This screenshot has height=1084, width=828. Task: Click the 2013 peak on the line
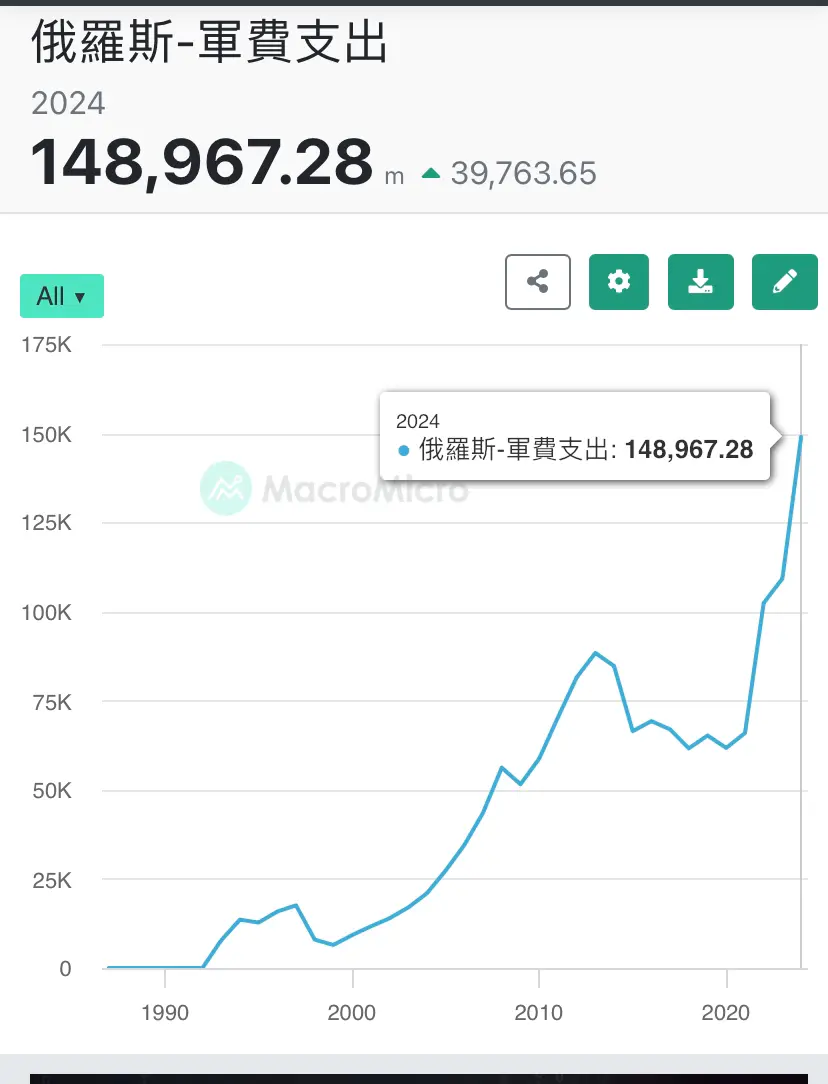pos(595,653)
